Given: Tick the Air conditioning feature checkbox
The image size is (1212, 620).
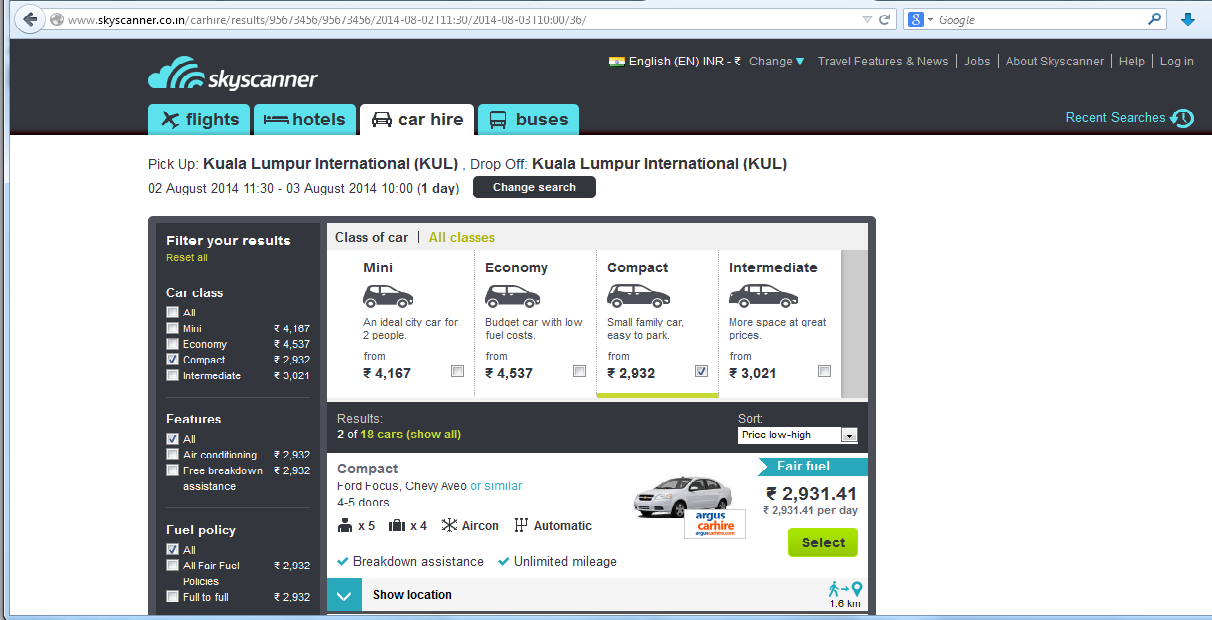Looking at the screenshot, I should coord(173,455).
